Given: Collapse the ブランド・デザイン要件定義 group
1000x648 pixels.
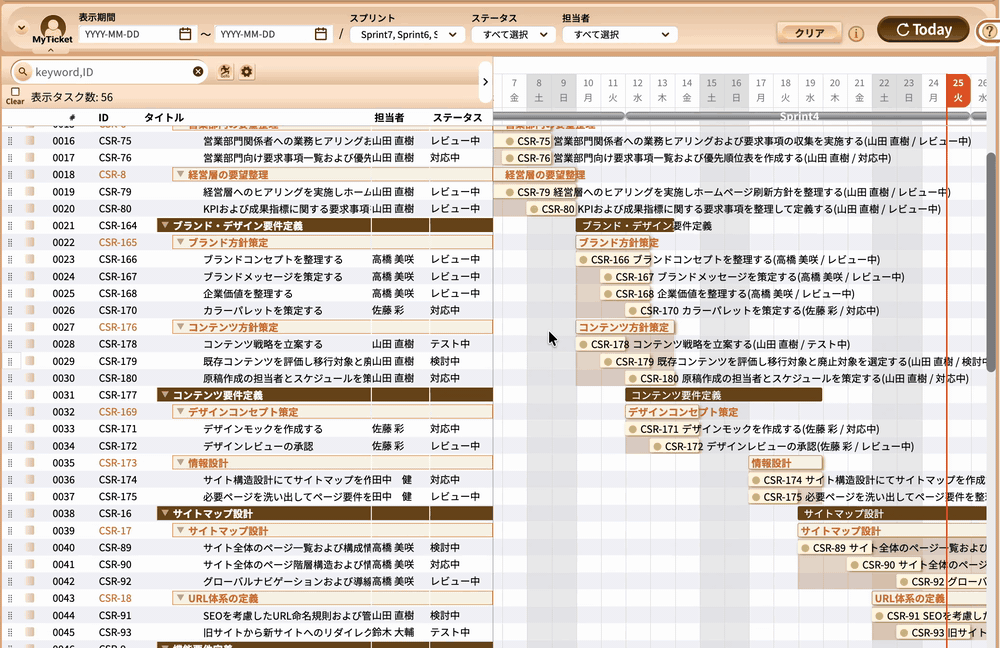Looking at the screenshot, I should [x=165, y=225].
